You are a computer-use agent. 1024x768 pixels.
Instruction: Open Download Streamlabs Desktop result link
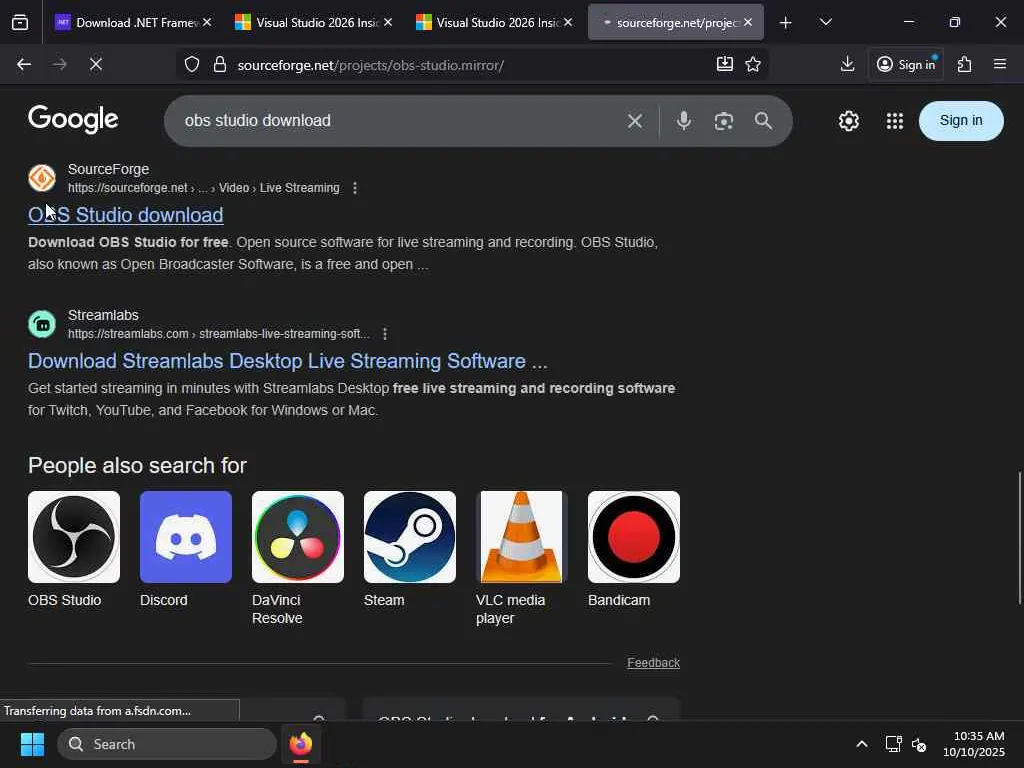coord(287,361)
